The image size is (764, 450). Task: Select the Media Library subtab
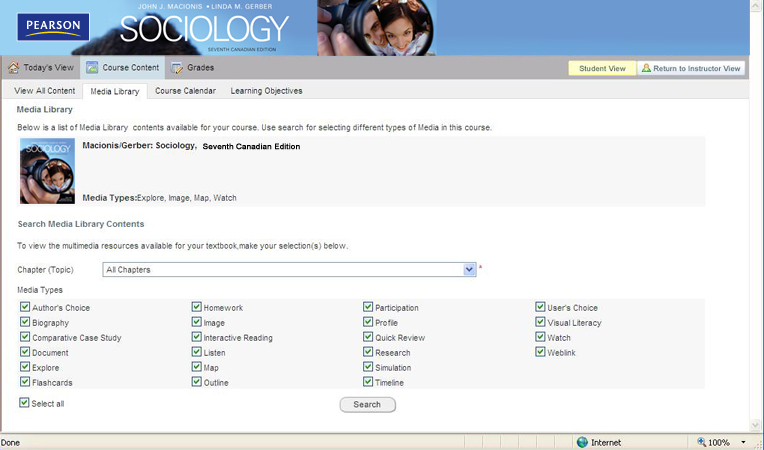(115, 91)
